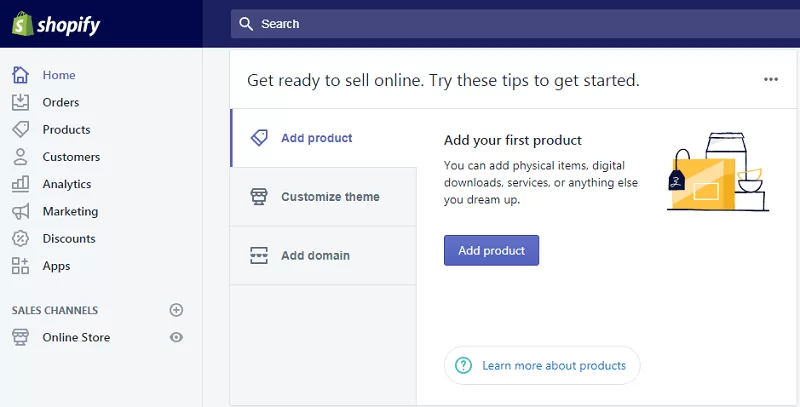Image resolution: width=800 pixels, height=407 pixels.
Task: Click the Discounts percent badge icon
Action: pos(20,238)
